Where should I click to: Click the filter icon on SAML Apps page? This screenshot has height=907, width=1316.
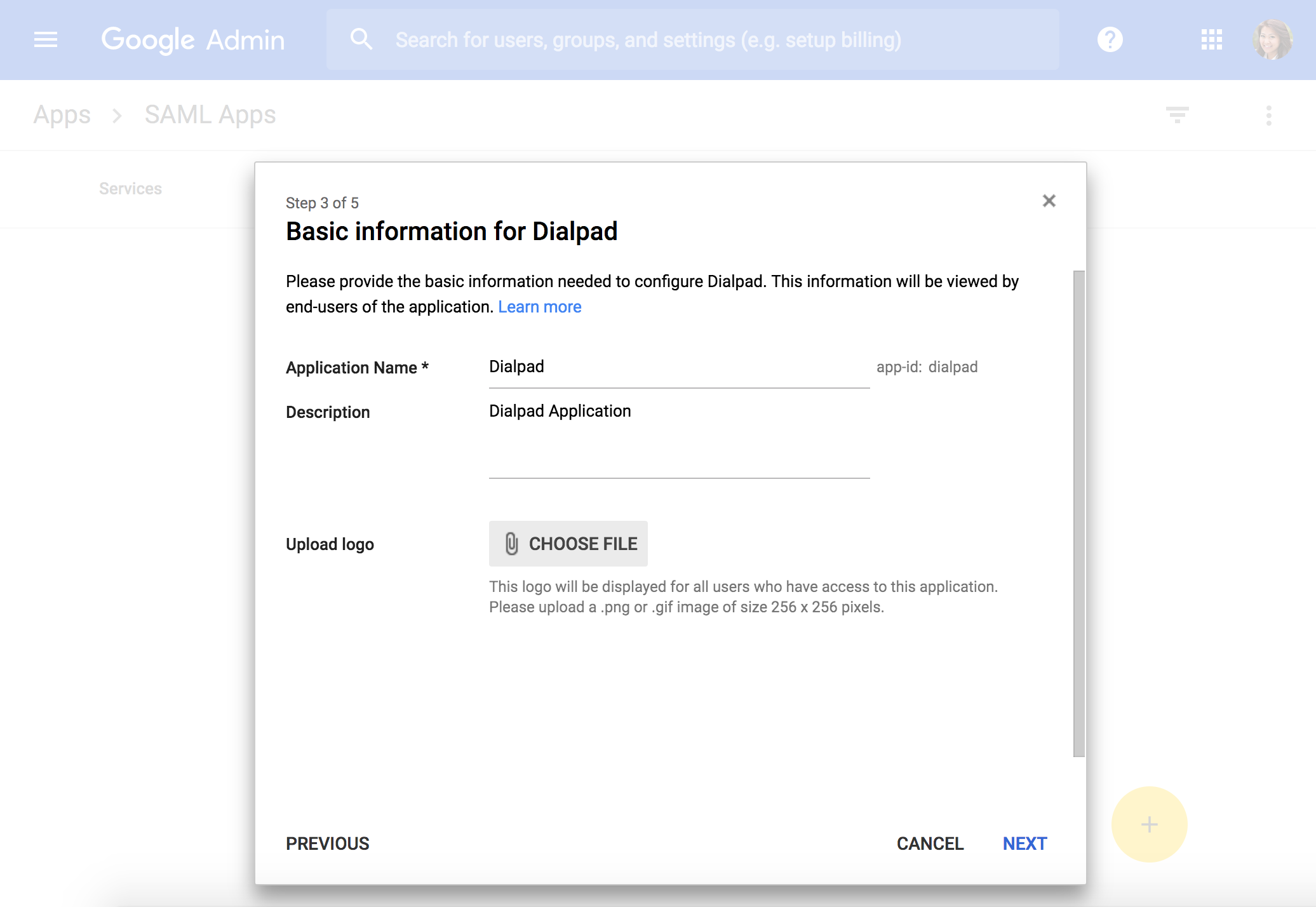pyautogui.click(x=1177, y=115)
